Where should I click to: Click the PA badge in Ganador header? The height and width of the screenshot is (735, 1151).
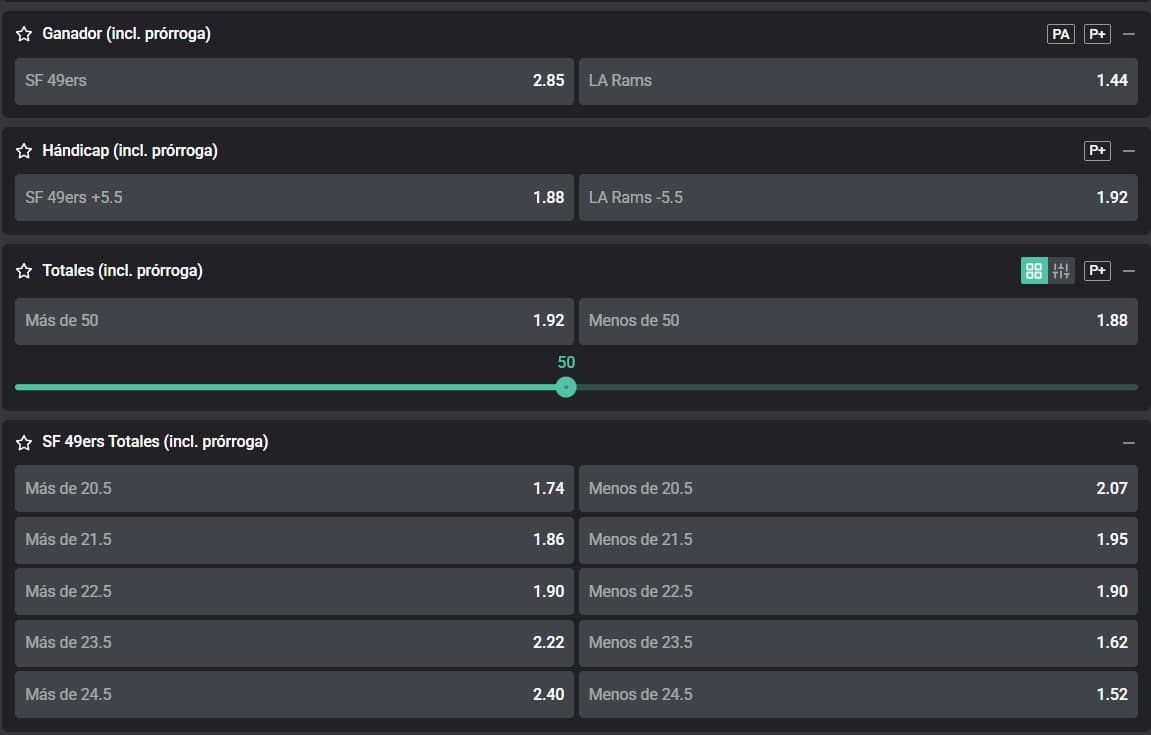point(1060,34)
